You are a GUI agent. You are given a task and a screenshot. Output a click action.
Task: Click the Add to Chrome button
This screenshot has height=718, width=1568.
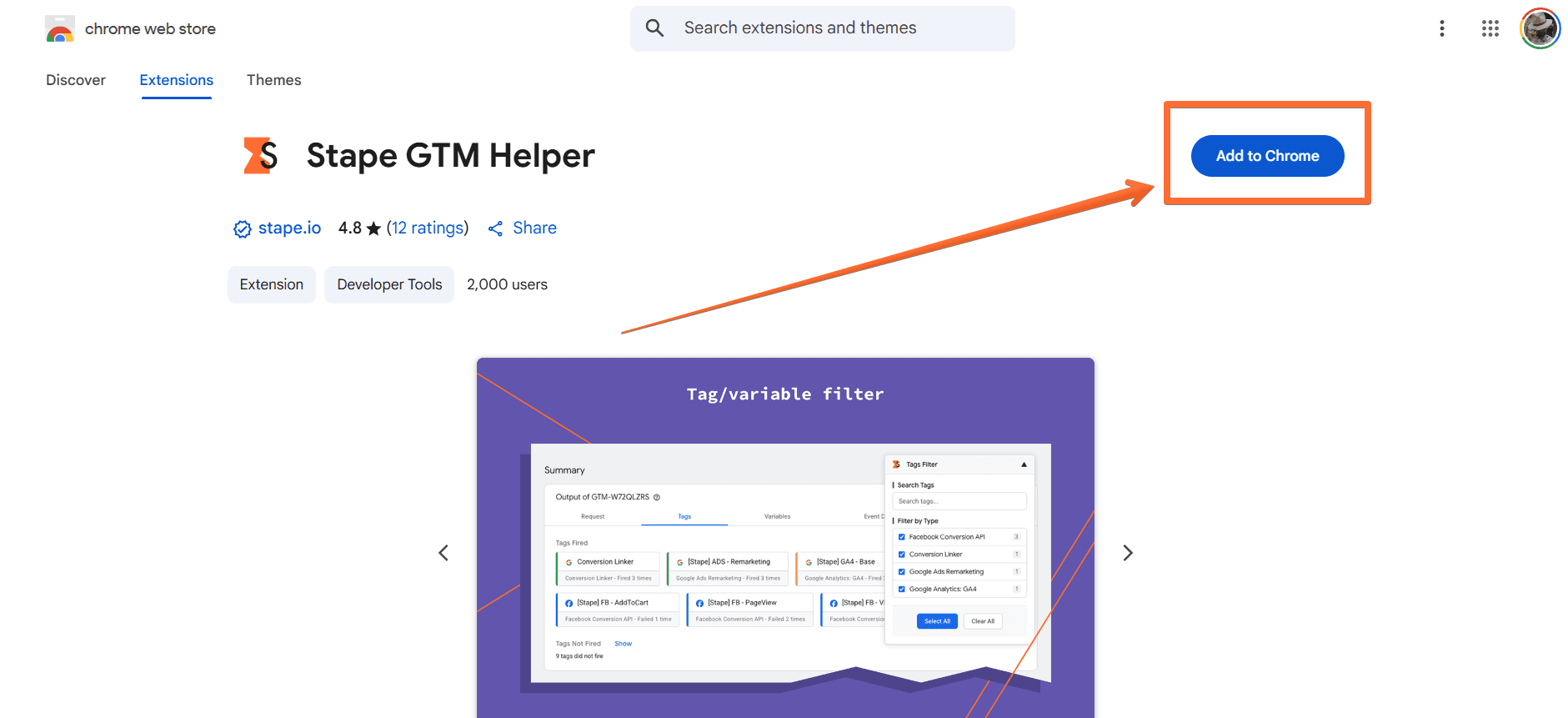coord(1266,156)
